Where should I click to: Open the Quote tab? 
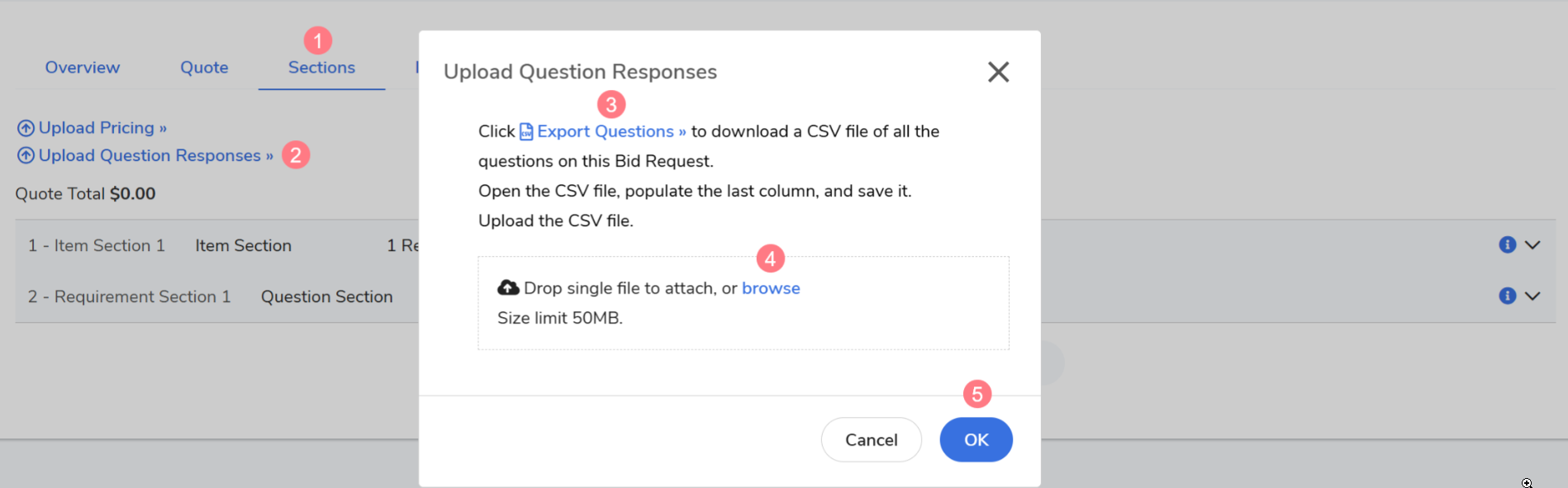[x=204, y=68]
